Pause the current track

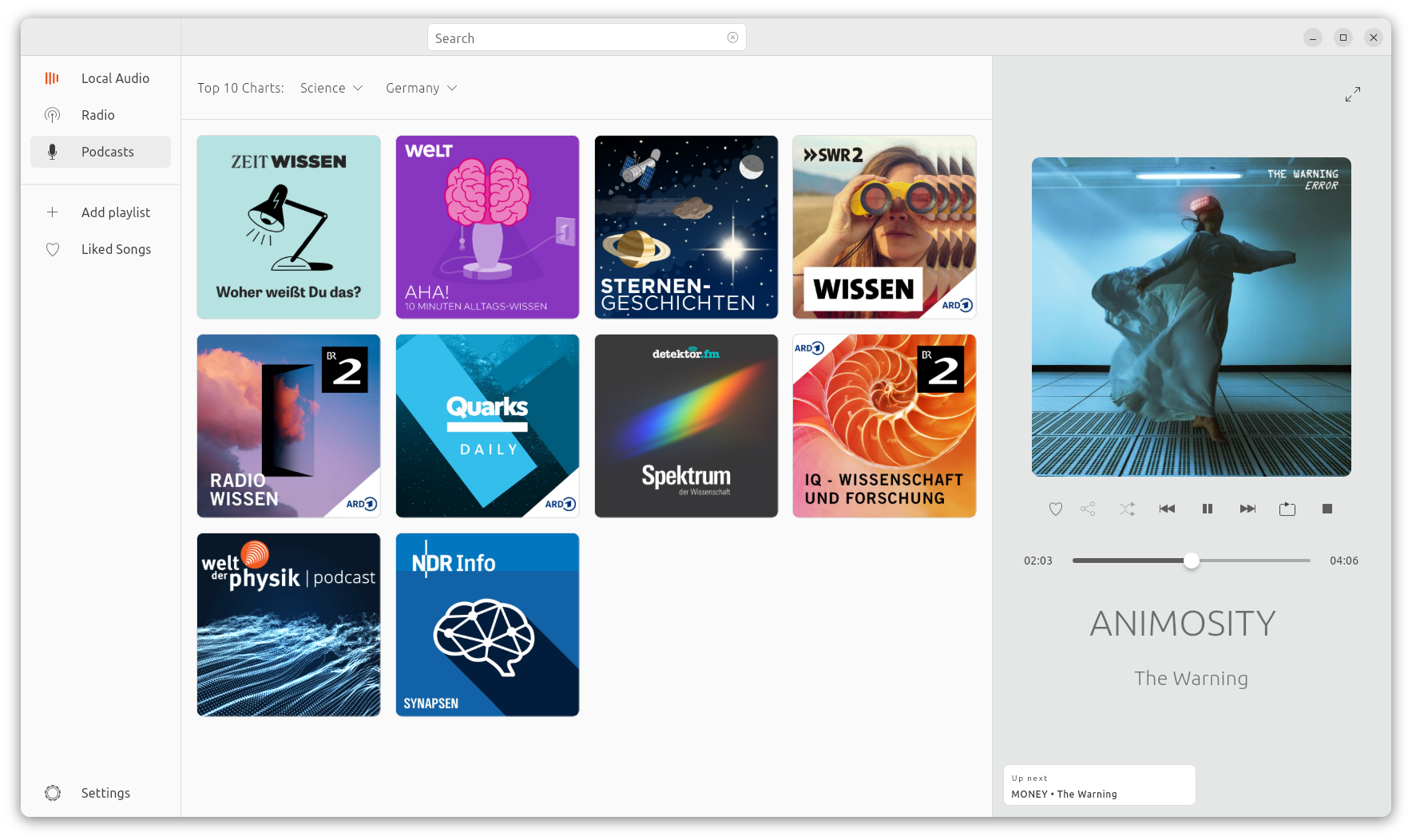click(x=1208, y=509)
